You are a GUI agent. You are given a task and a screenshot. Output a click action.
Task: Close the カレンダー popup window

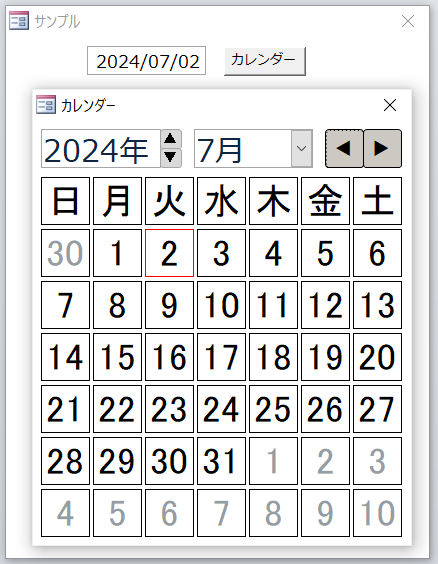pyautogui.click(x=390, y=105)
